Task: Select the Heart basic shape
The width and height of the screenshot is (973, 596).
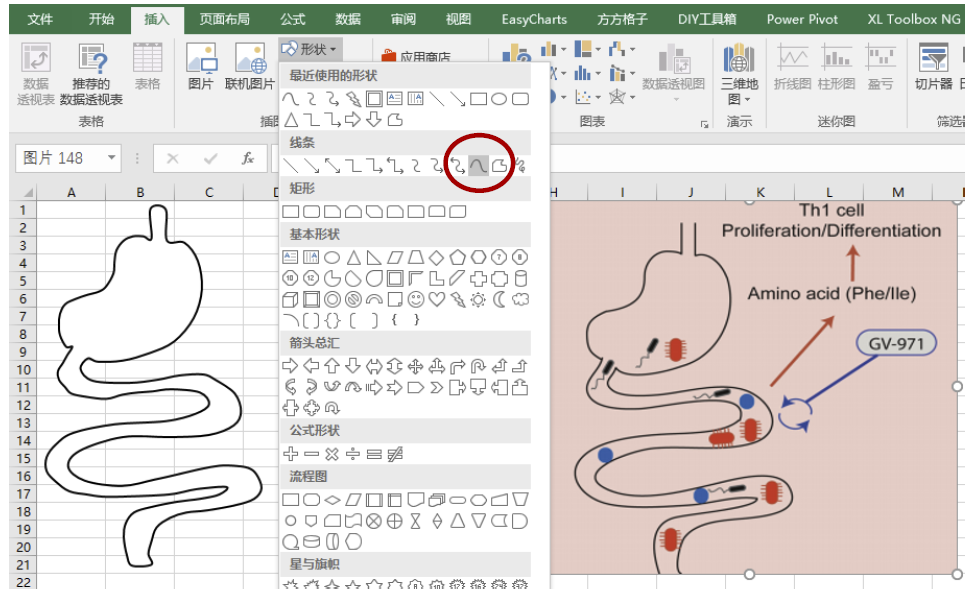Action: (437, 300)
